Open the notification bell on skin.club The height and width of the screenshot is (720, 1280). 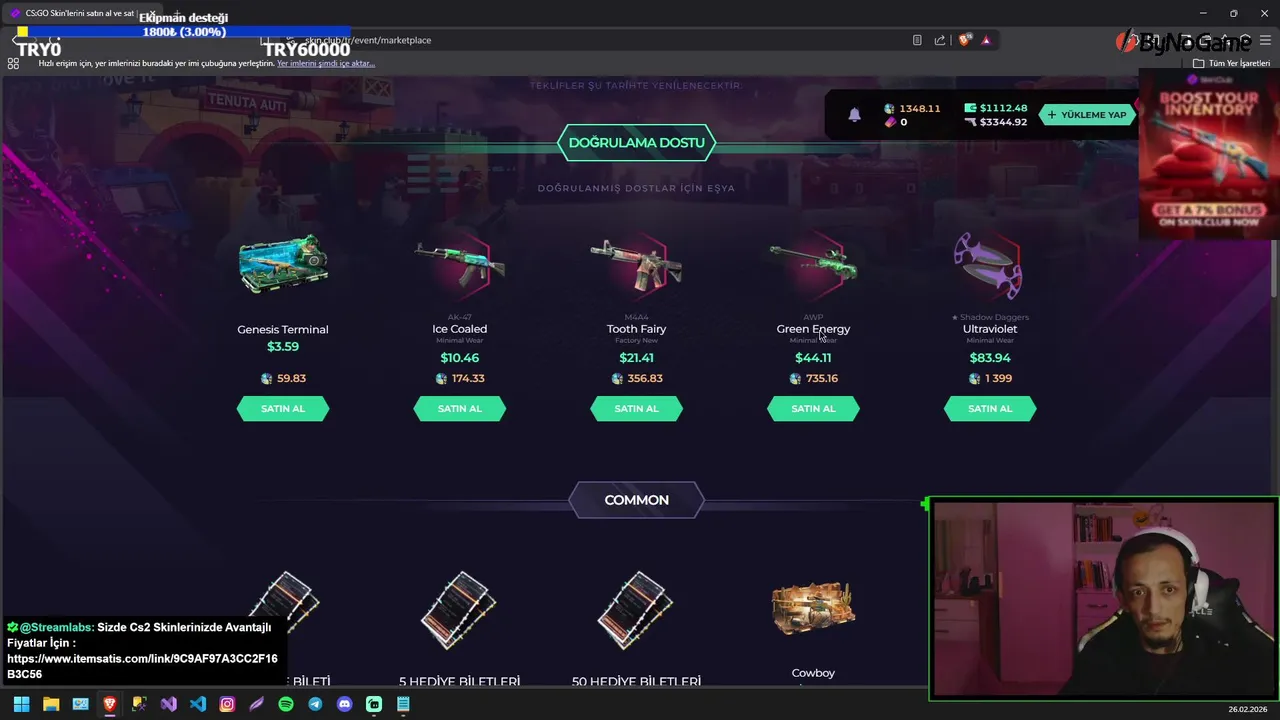point(854,114)
